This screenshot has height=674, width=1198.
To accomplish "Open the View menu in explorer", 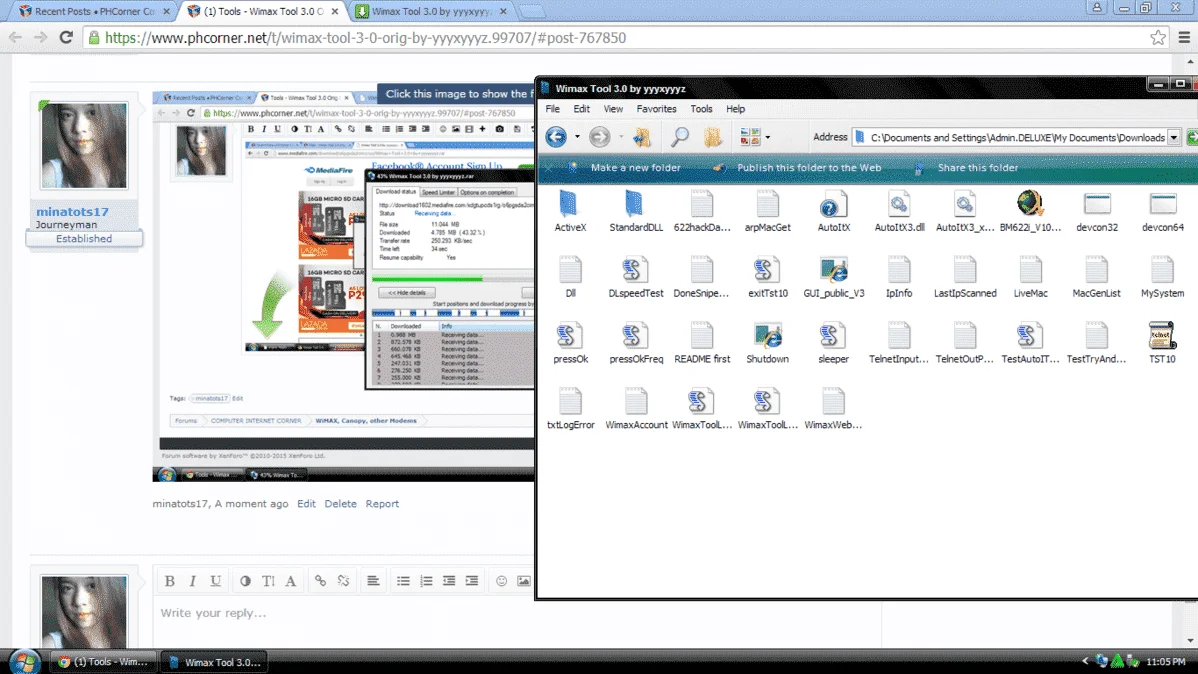I will [613, 109].
